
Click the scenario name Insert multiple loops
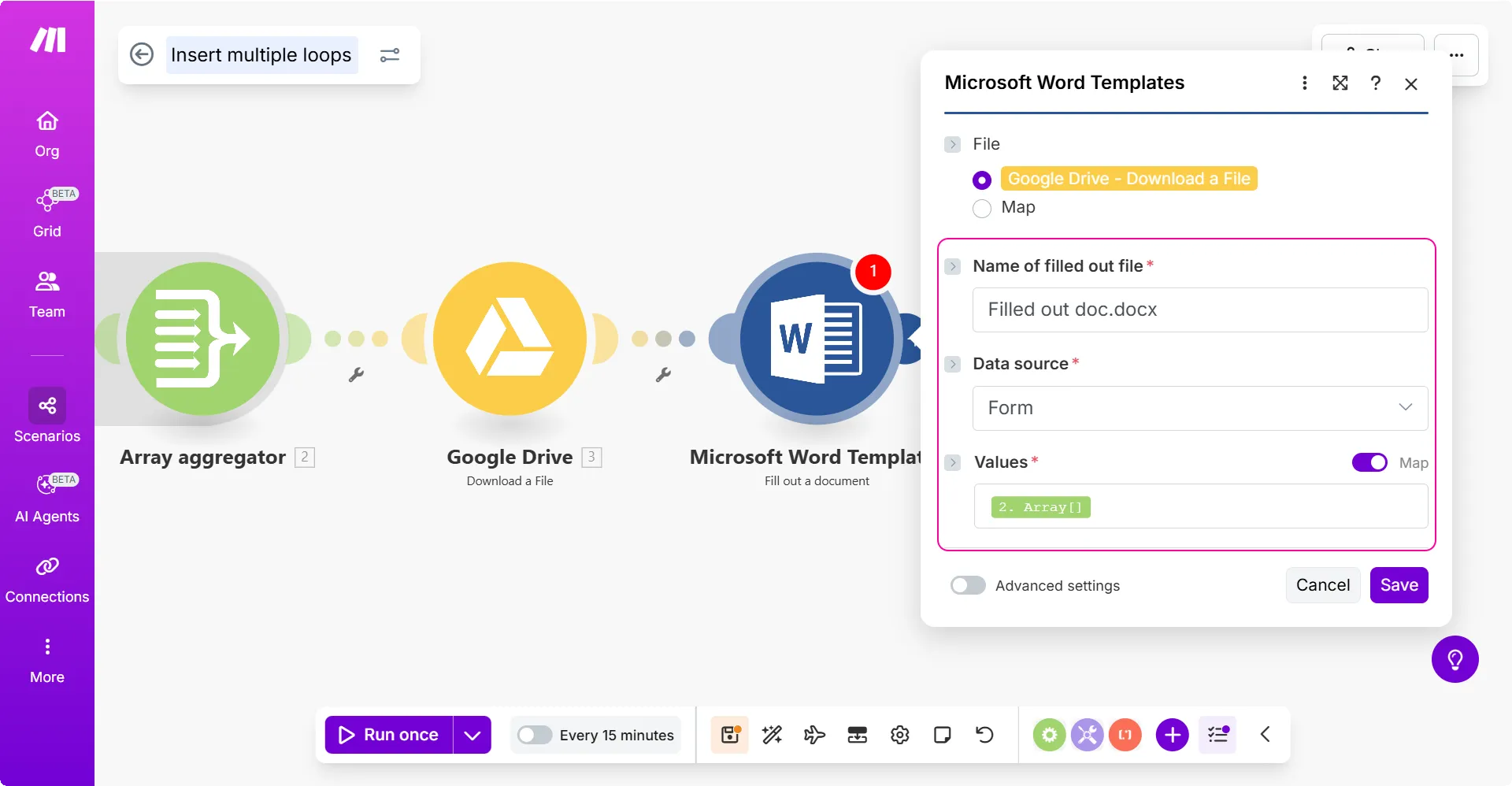click(x=261, y=55)
